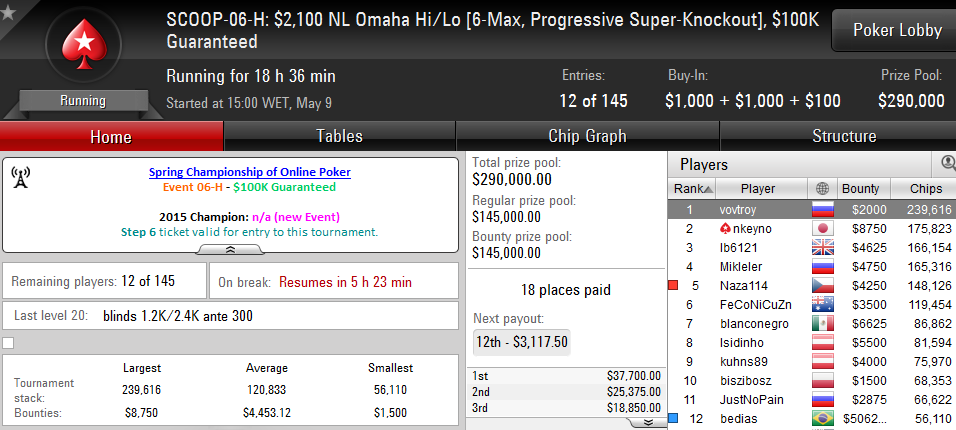Click Czech flag next to Naza114
Image resolution: width=956 pixels, height=430 pixels.
click(x=822, y=285)
